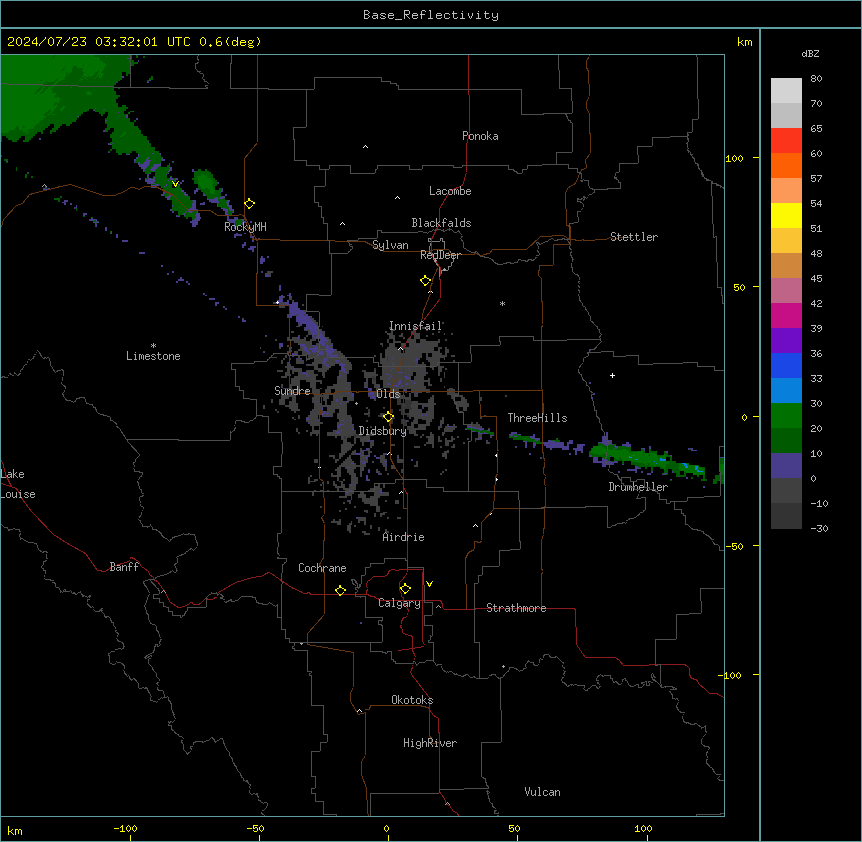Pick the bright green 30-20 dBZ legend color

(x=786, y=416)
